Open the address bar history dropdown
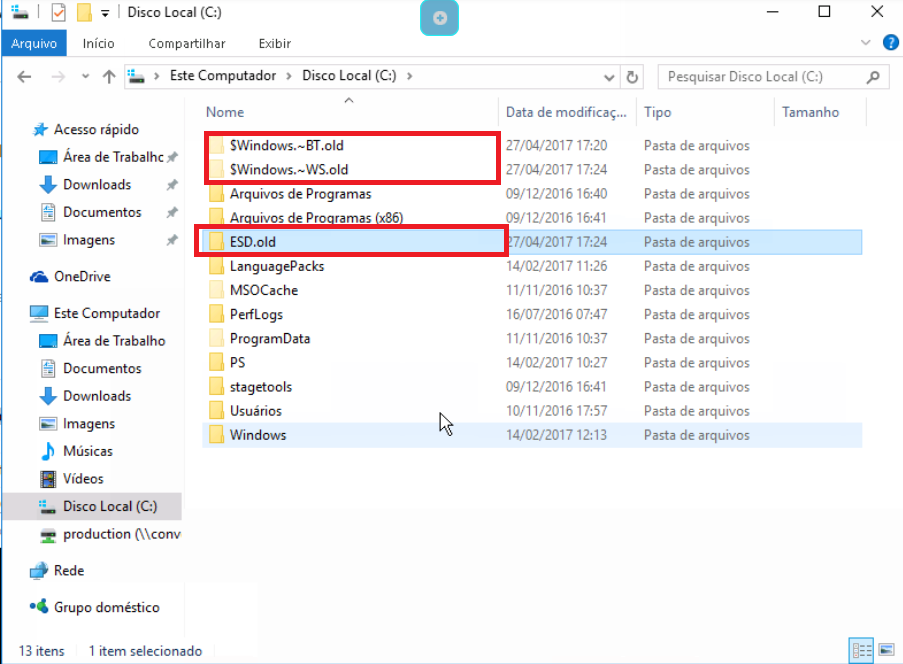This screenshot has height=664, width=903. (x=609, y=77)
